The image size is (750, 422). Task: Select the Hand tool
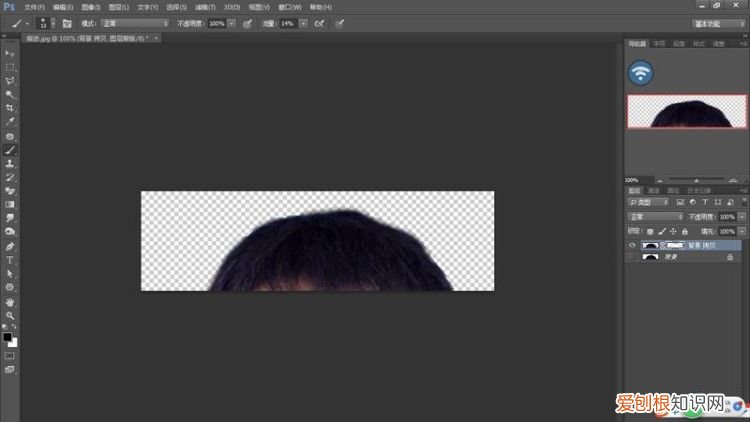[x=10, y=301]
